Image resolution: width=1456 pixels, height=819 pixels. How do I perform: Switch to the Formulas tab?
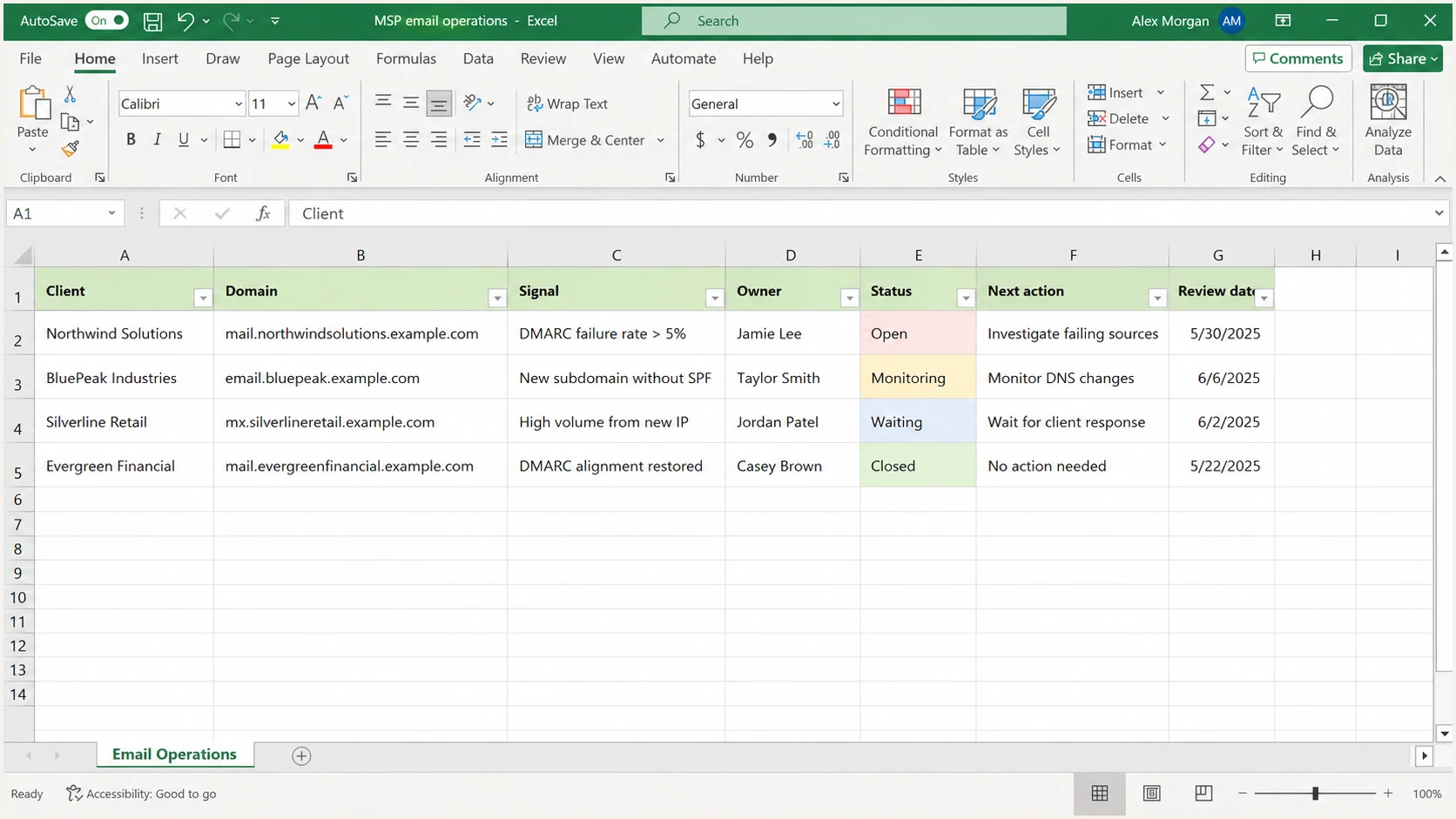tap(406, 58)
